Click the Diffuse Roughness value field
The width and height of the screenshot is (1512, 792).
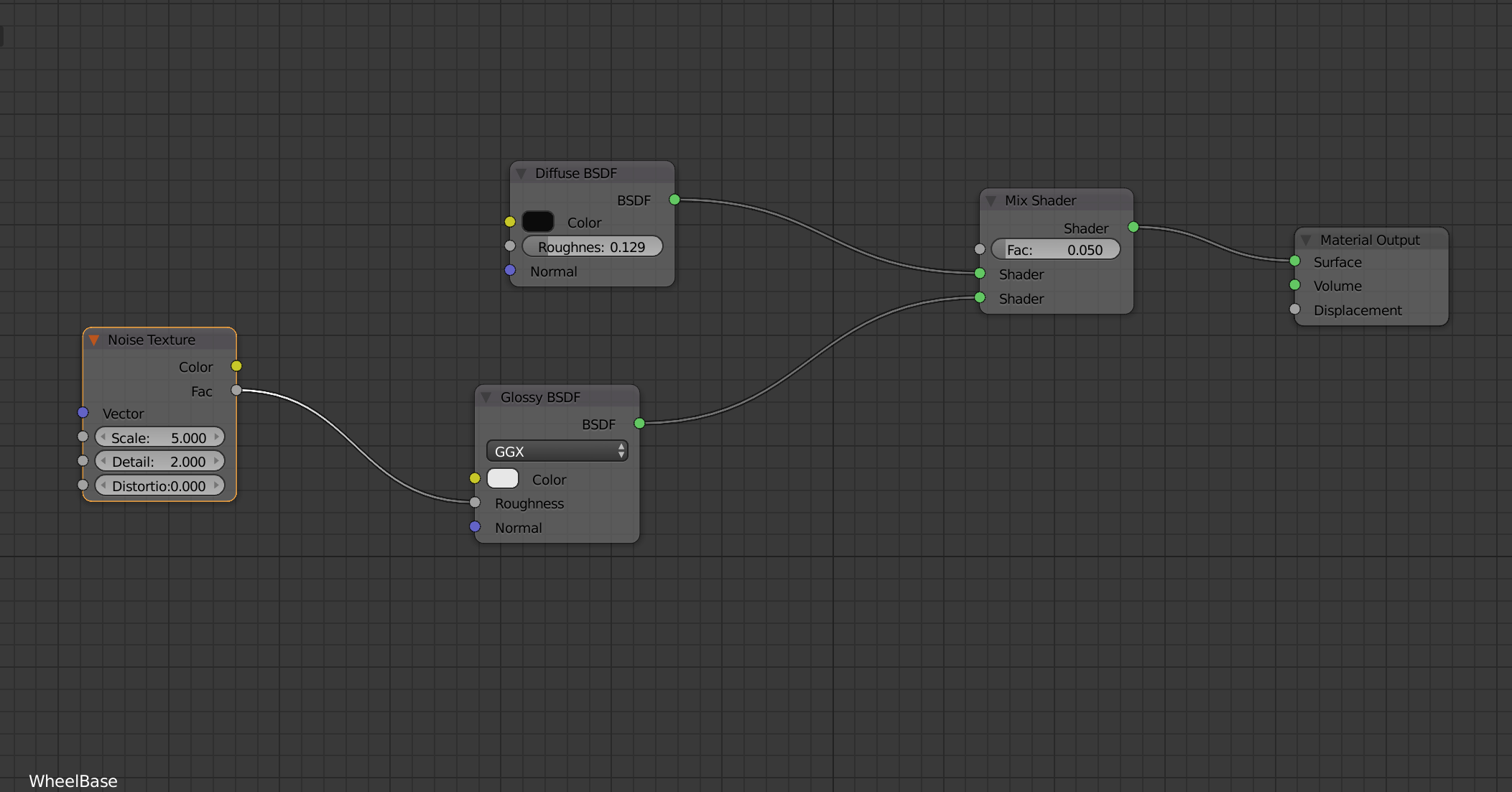coord(592,247)
